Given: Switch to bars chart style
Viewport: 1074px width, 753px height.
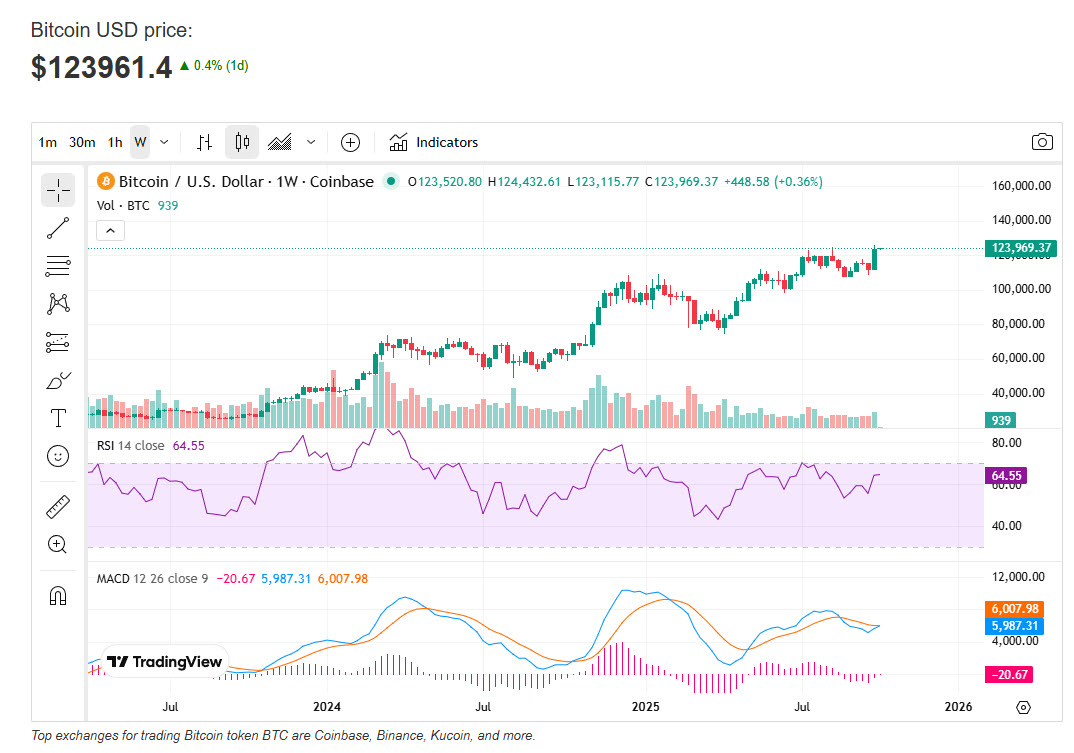Looking at the screenshot, I should (x=204, y=142).
